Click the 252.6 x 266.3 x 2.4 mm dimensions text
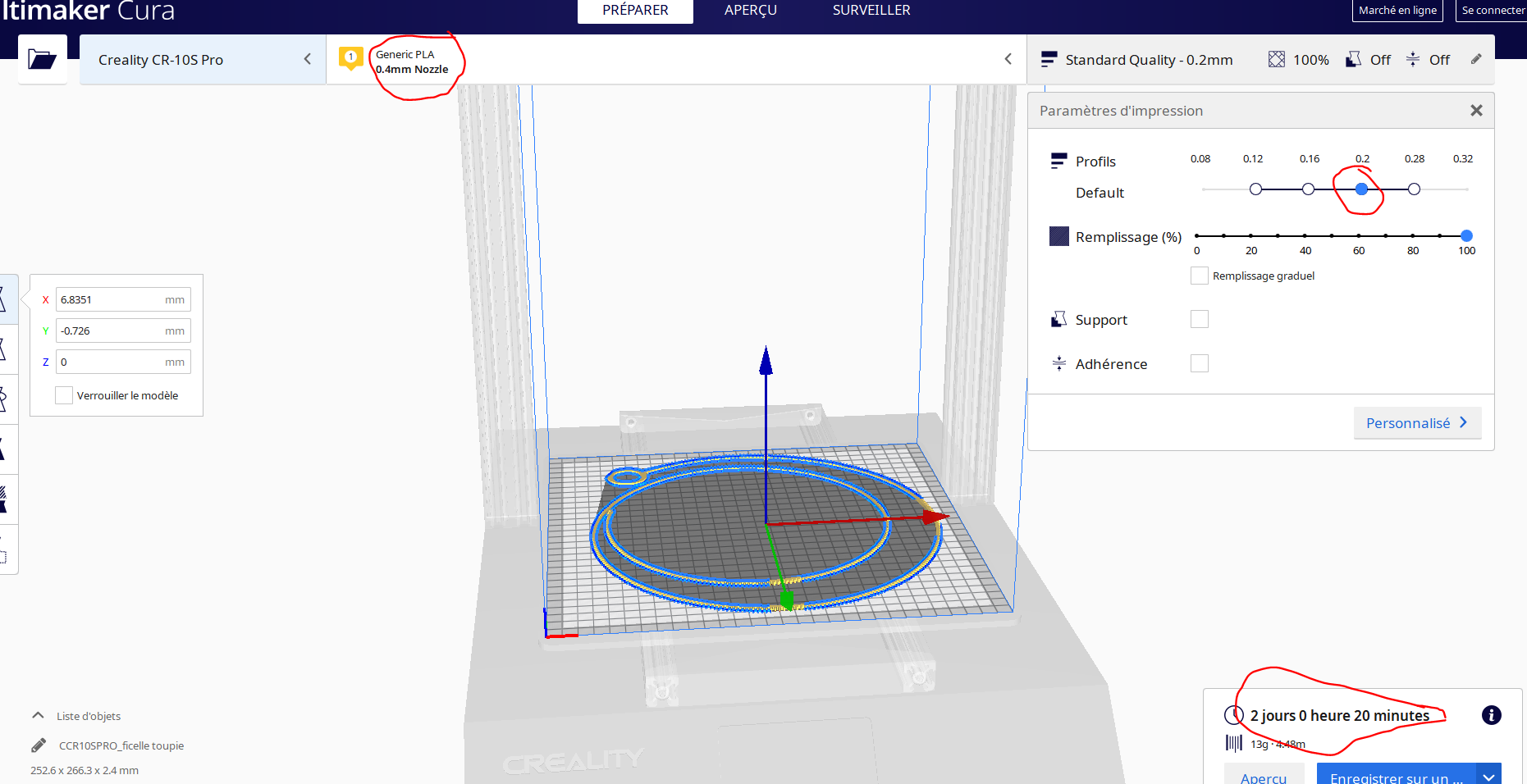 coord(85,770)
